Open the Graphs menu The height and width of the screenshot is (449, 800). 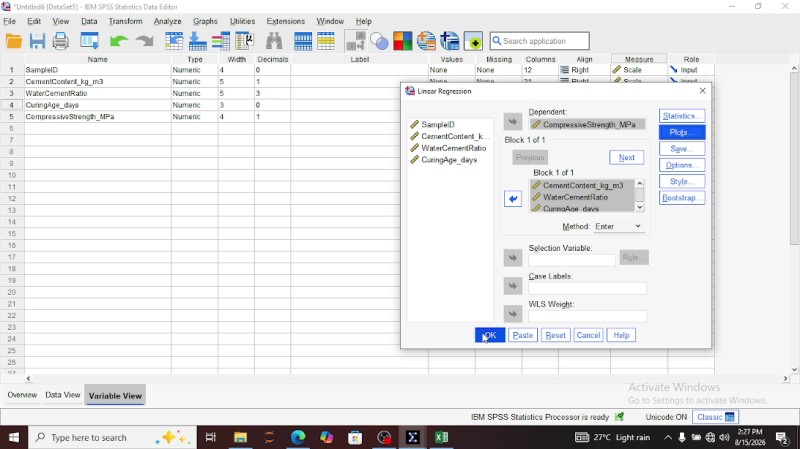click(205, 21)
